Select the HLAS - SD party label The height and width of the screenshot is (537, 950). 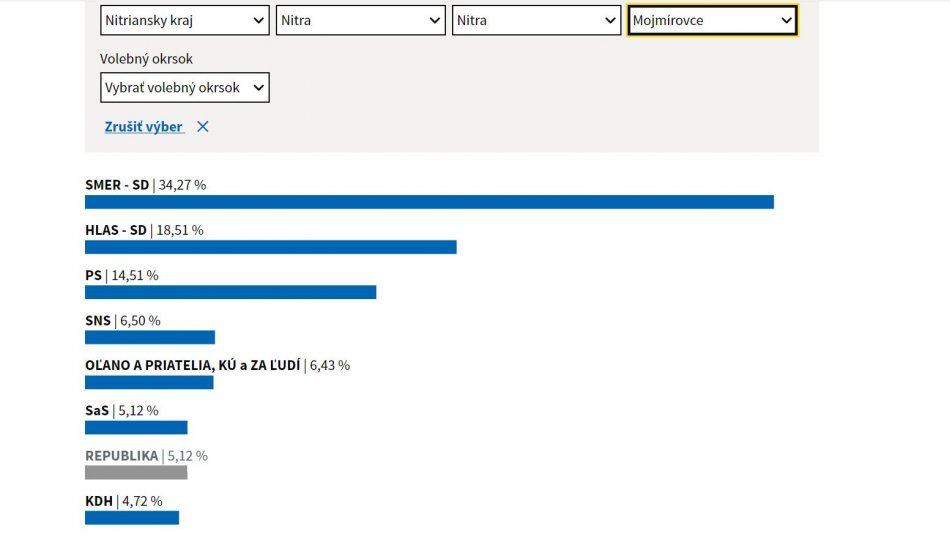pos(116,230)
